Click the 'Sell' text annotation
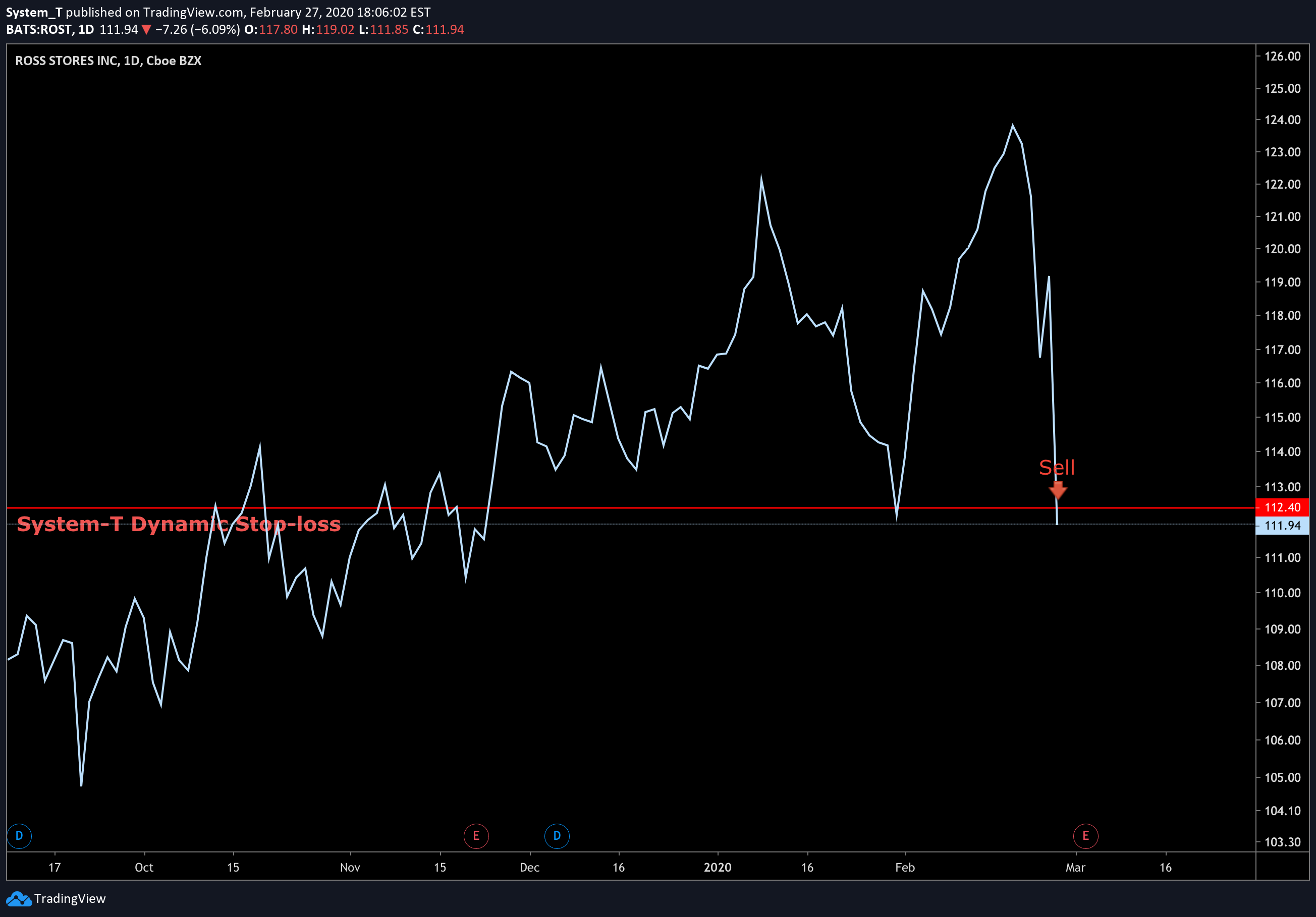Viewport: 1316px width, 917px height. tap(1057, 468)
